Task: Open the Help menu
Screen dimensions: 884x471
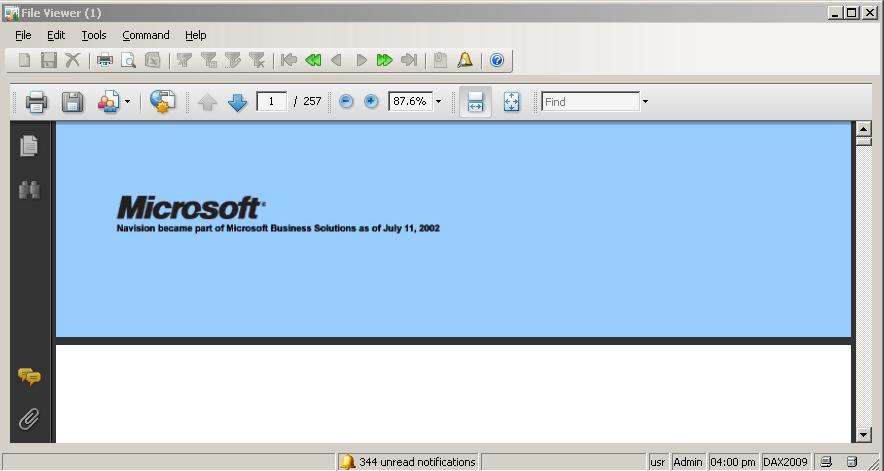Action: tap(196, 35)
